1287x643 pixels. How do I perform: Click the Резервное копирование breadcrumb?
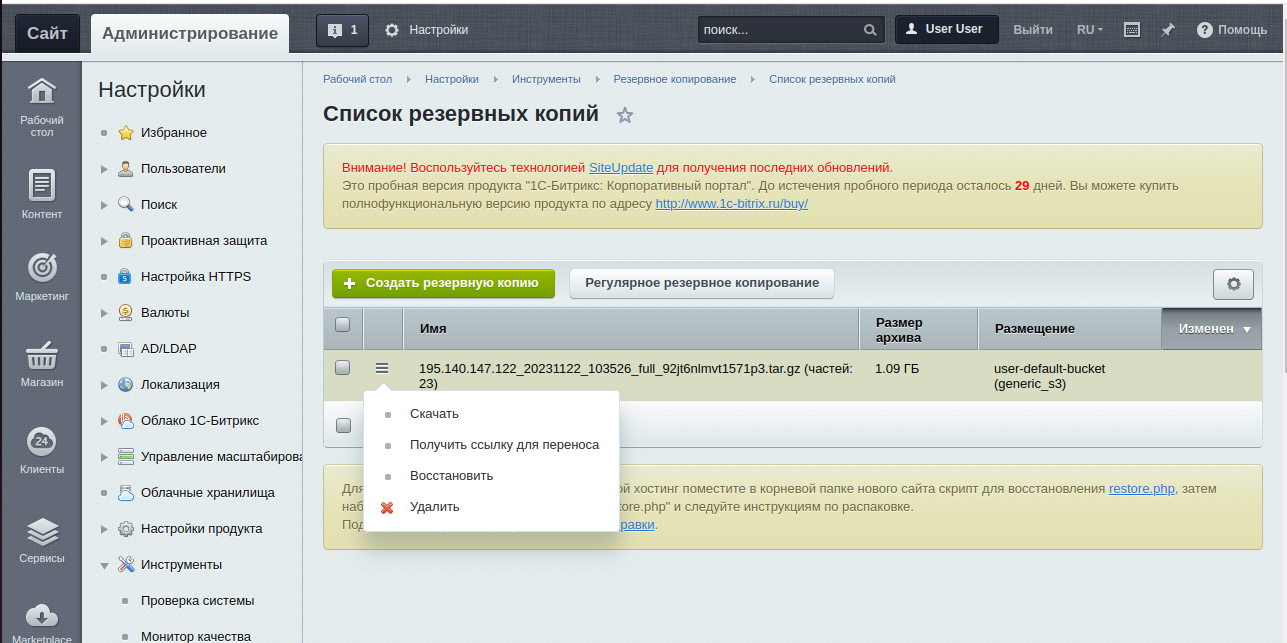pos(675,79)
